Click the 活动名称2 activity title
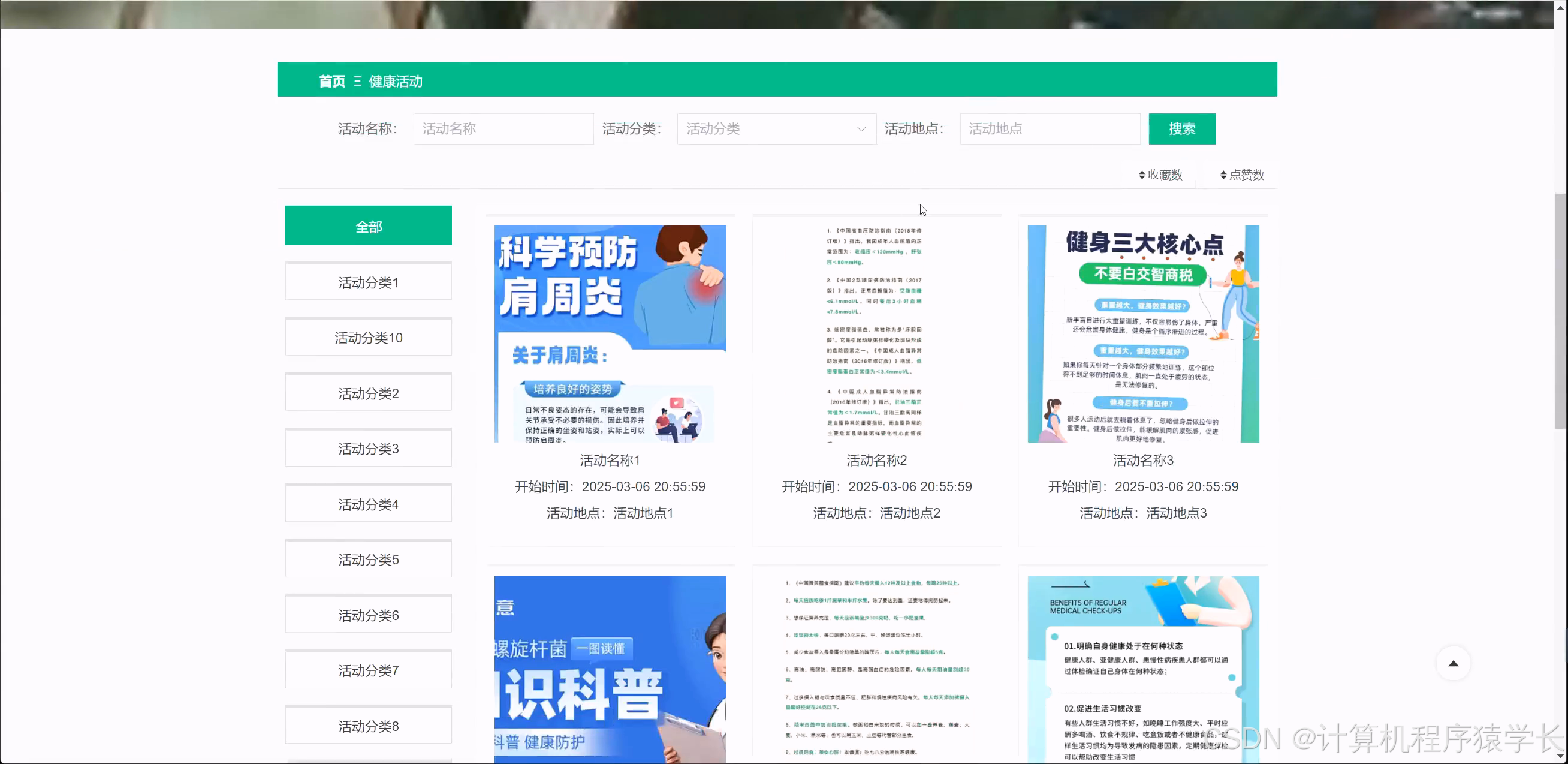Screen dimensions: 1568x764 click(876, 460)
